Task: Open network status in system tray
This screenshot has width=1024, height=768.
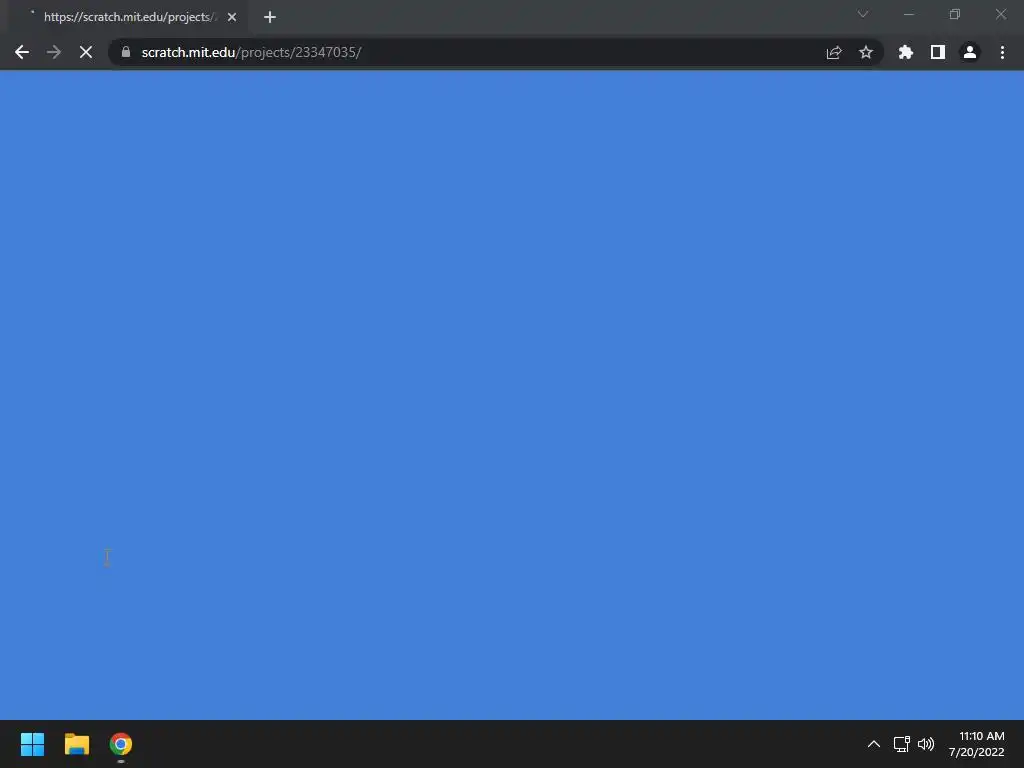Action: click(902, 744)
